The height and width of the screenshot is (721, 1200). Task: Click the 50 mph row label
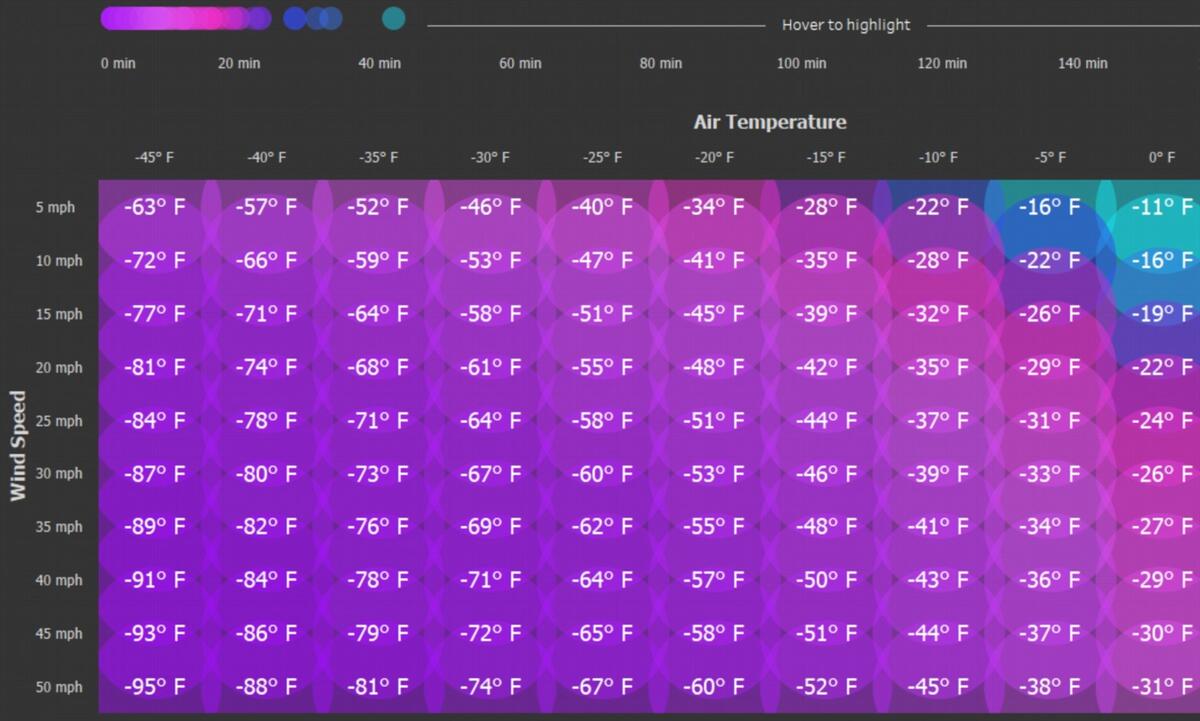(57, 687)
